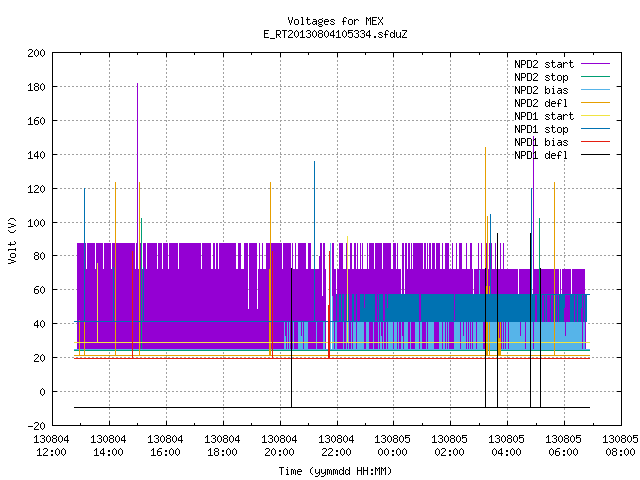The image size is (640, 480).
Task: Click the y-axis value 80
Action: pyautogui.click(x=39, y=256)
